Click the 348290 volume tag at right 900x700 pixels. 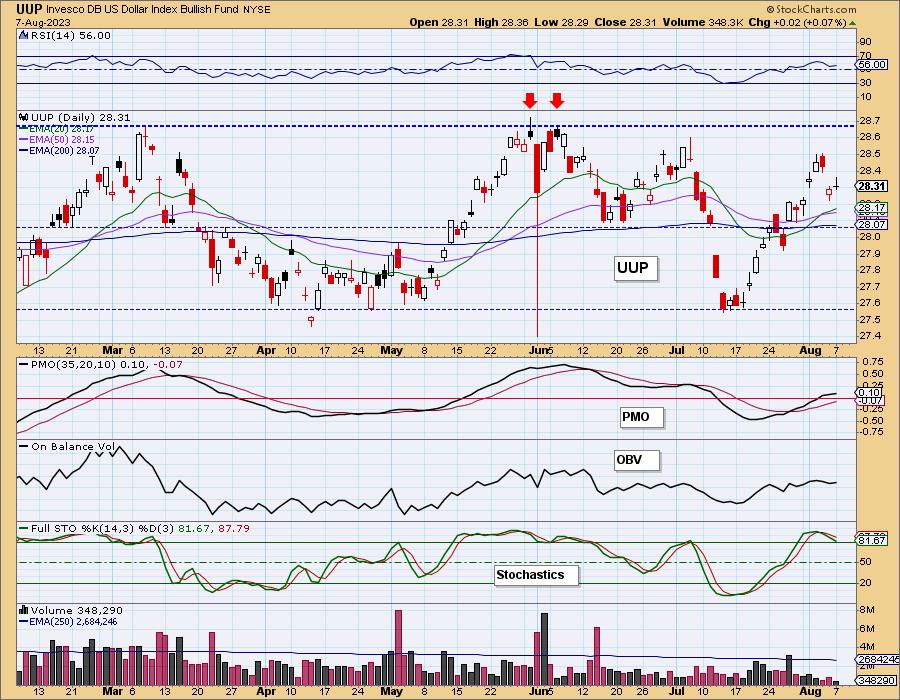(x=875, y=680)
